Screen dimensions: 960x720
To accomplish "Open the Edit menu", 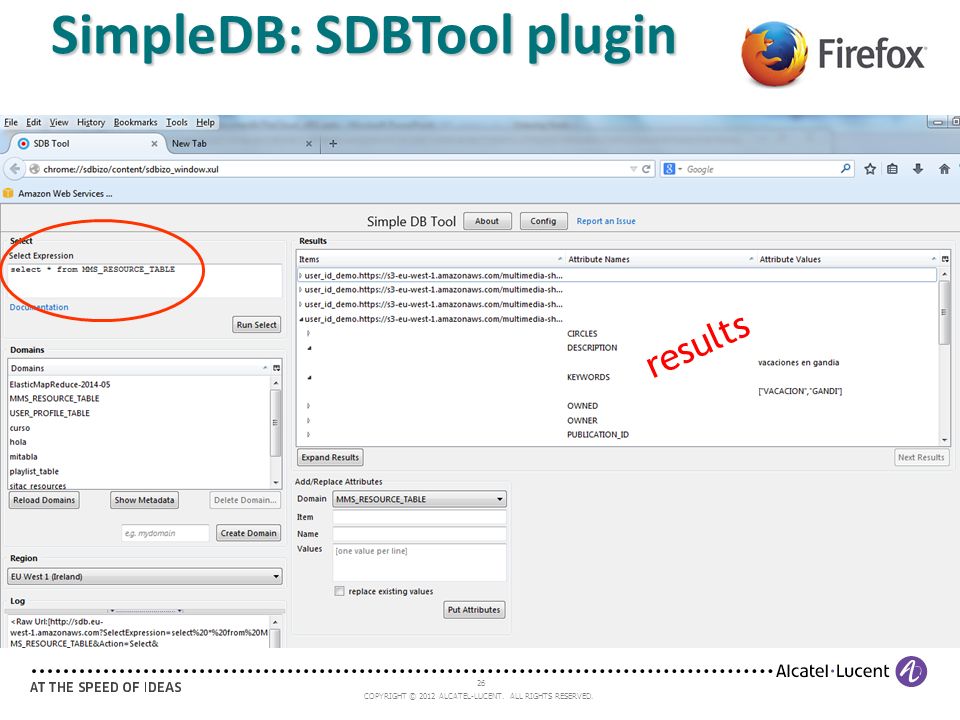I will pyautogui.click(x=34, y=122).
